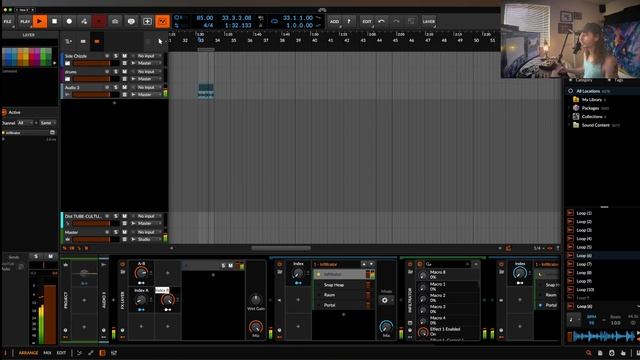Screen dimensions: 640x360
Task: Mute the Audio 3 track
Action: 124,87
